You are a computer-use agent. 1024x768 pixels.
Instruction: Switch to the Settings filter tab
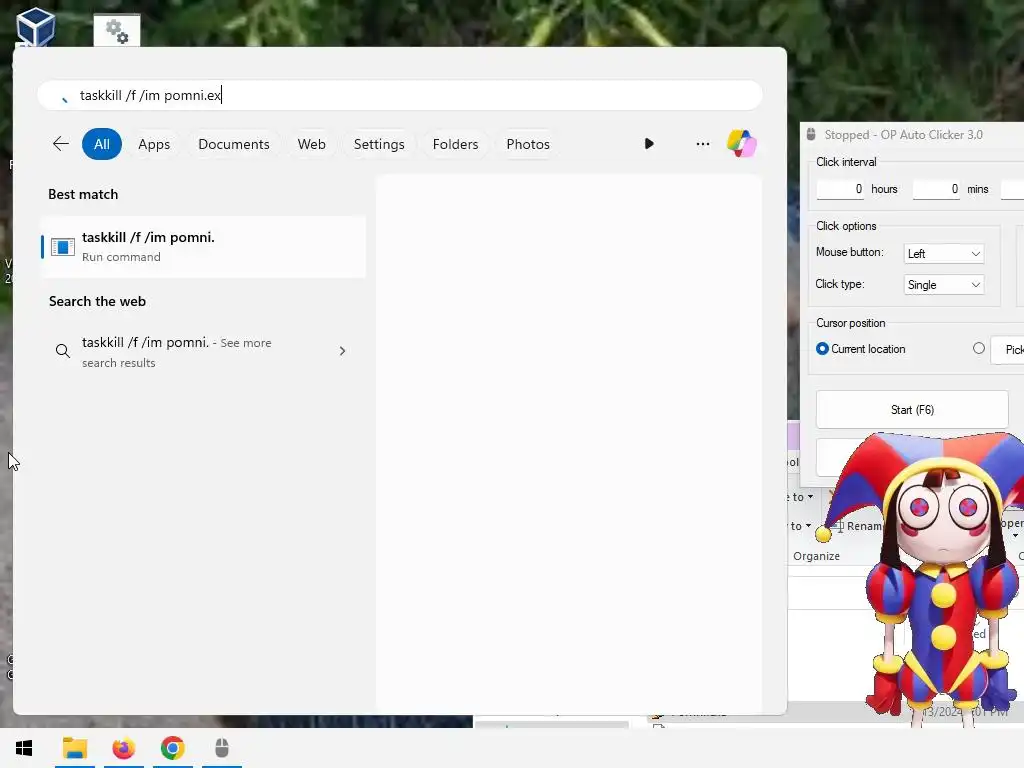(x=379, y=144)
